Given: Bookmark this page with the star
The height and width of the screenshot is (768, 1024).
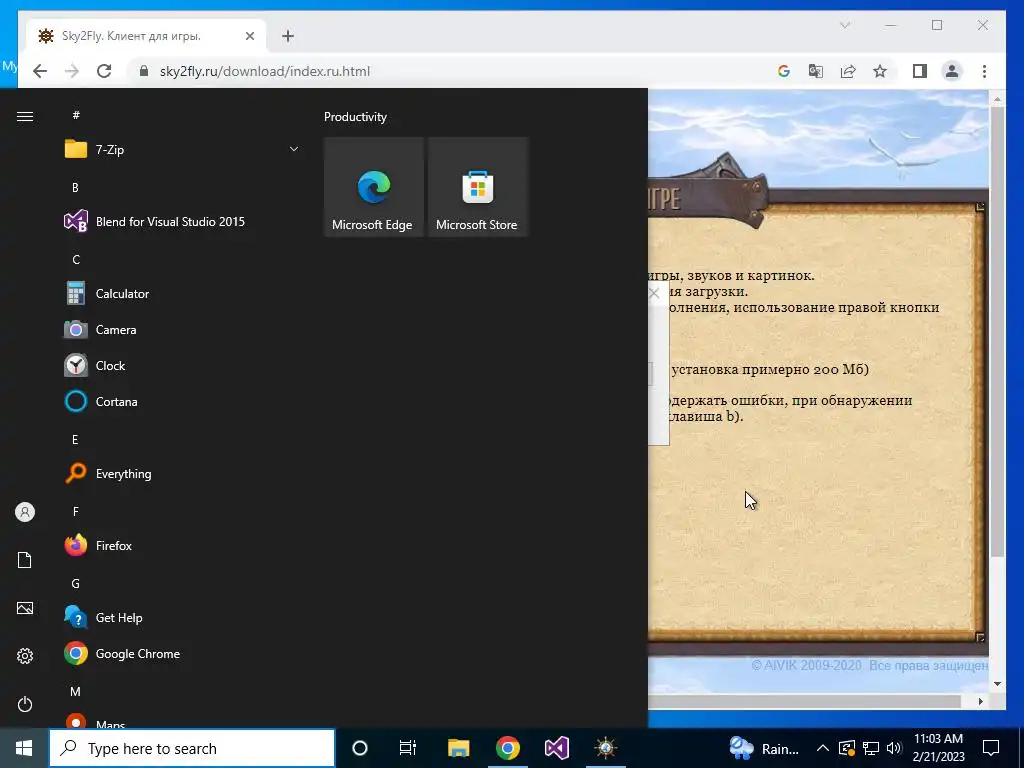Looking at the screenshot, I should 880,71.
